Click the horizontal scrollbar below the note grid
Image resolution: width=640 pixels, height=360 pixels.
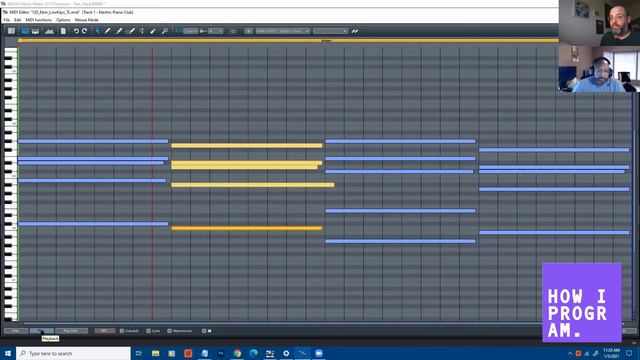(x=282, y=323)
